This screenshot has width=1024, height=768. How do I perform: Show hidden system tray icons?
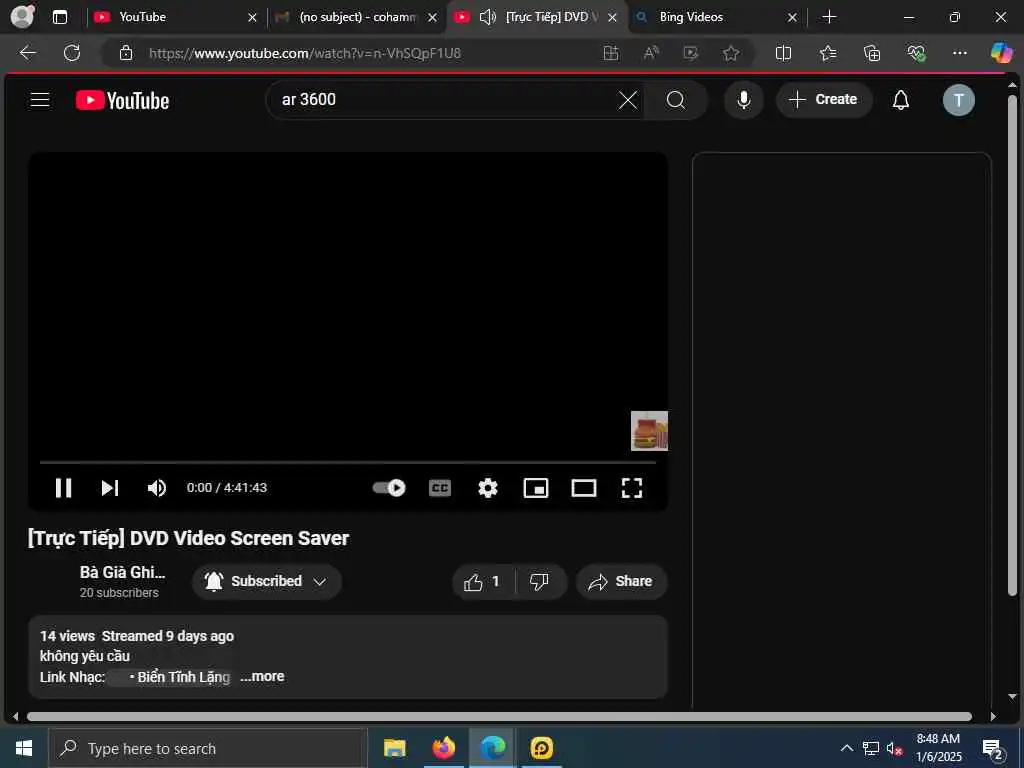[x=846, y=748]
